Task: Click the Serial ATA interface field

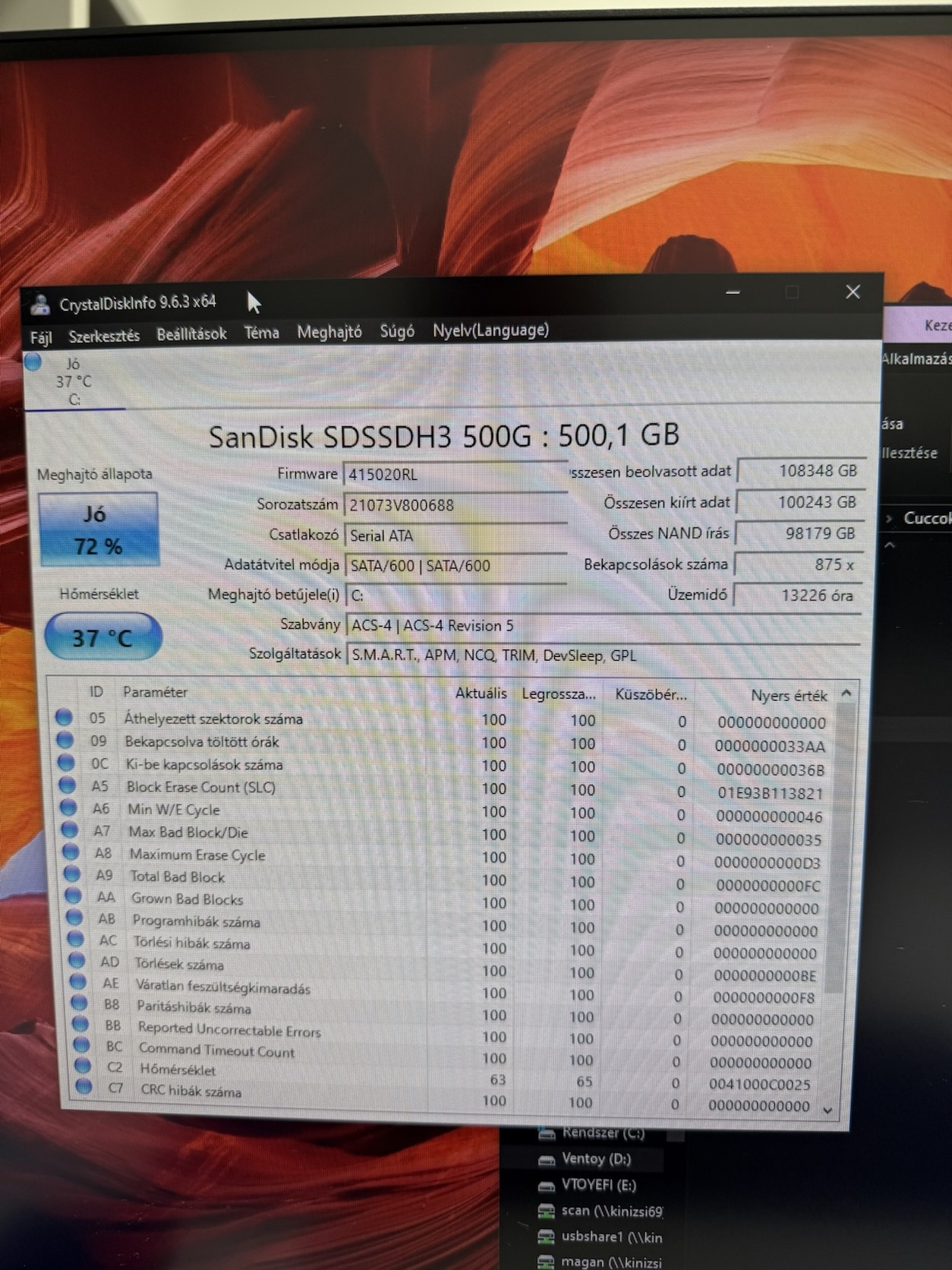Action: click(x=456, y=535)
